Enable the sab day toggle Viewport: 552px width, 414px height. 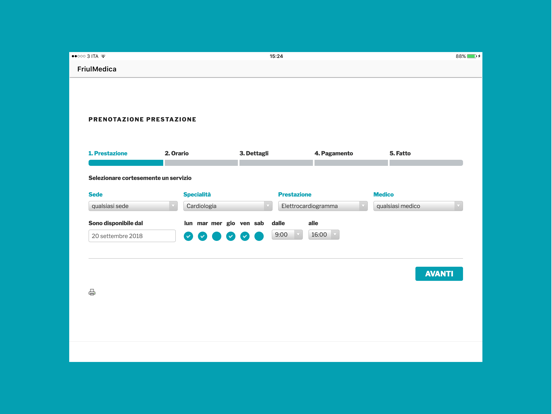pyautogui.click(x=259, y=236)
